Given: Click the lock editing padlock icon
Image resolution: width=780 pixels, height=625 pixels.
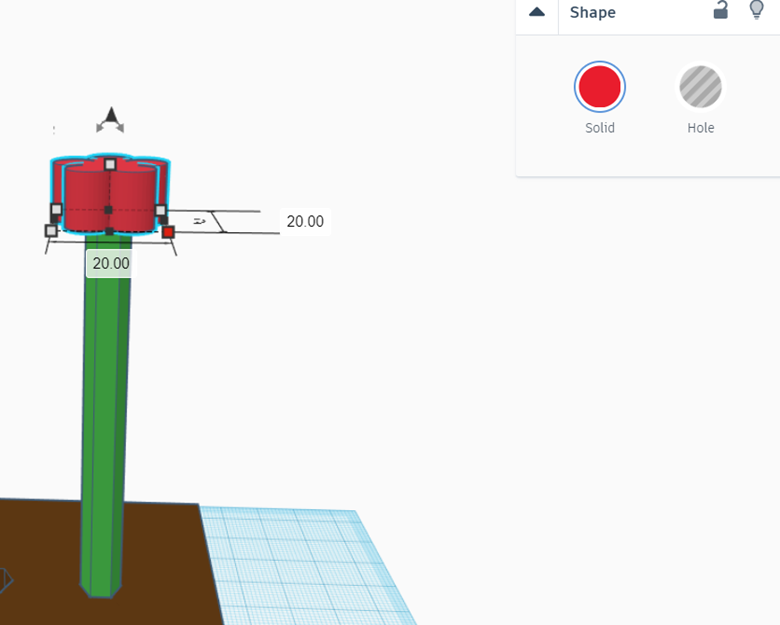Looking at the screenshot, I should (x=721, y=10).
